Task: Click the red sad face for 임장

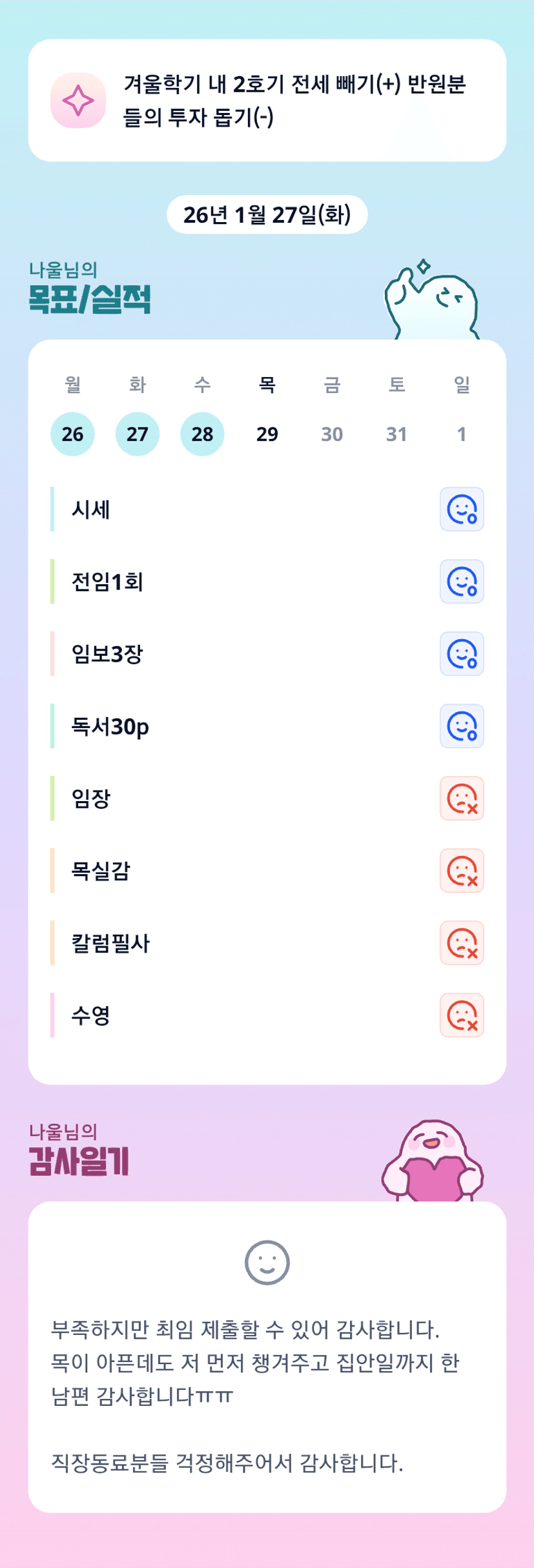Action: tap(462, 799)
